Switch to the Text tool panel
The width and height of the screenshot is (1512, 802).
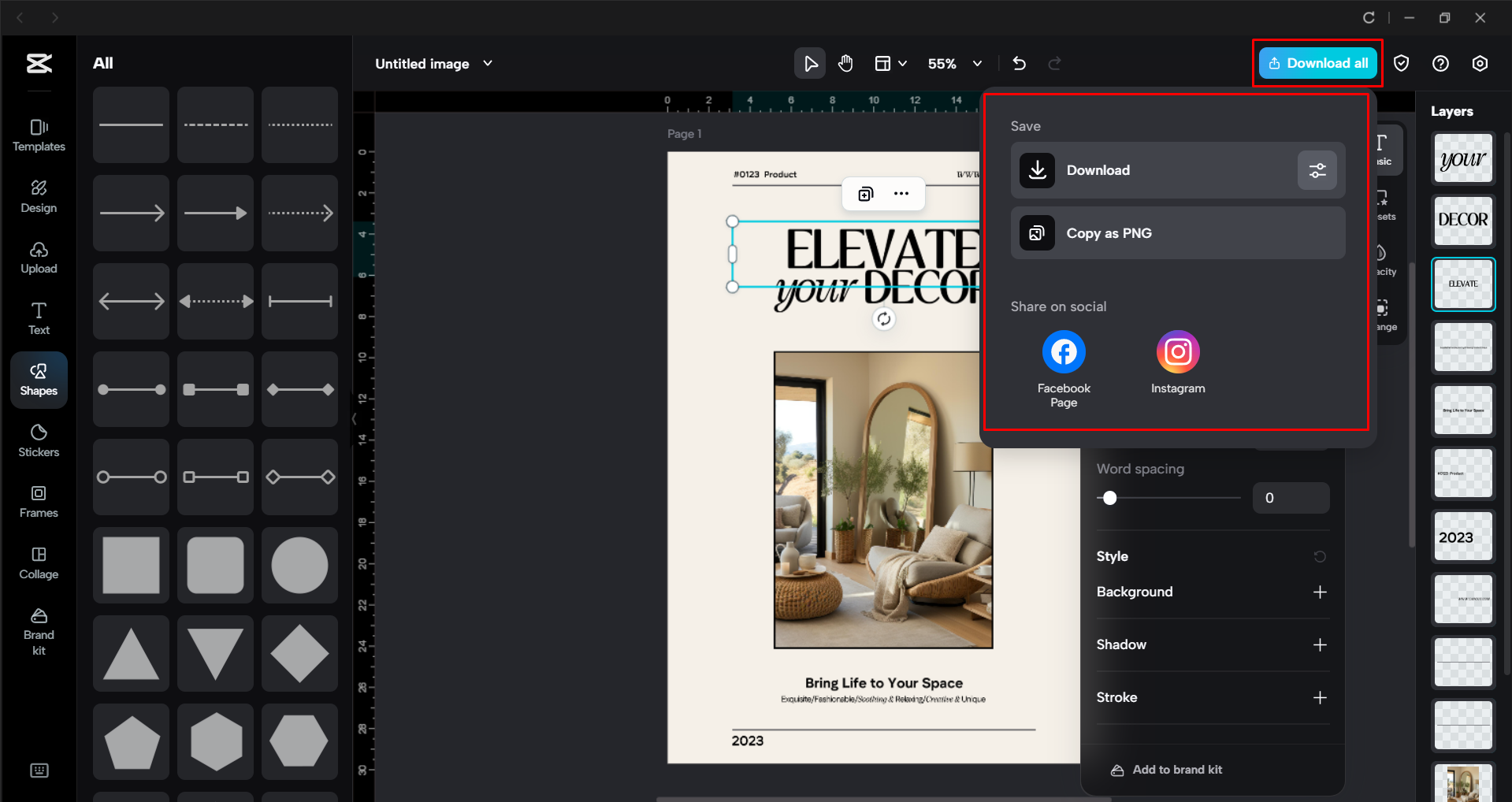point(38,317)
